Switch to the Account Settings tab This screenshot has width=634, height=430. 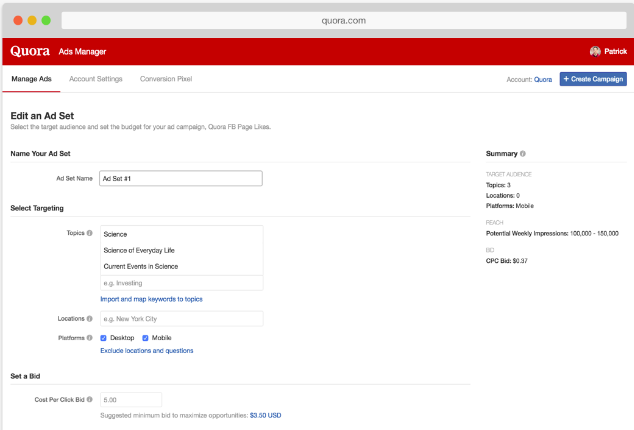[x=95, y=79]
